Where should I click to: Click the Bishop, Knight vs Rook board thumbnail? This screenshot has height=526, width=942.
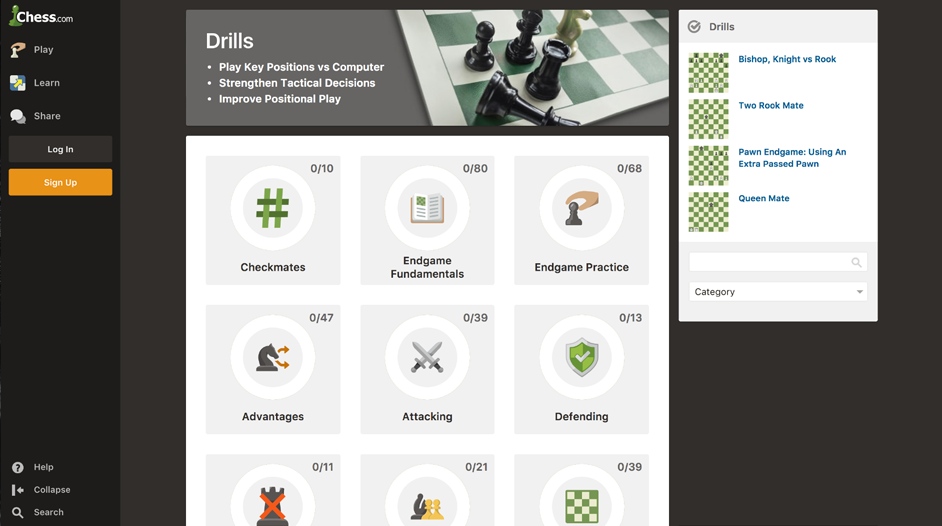tap(708, 73)
